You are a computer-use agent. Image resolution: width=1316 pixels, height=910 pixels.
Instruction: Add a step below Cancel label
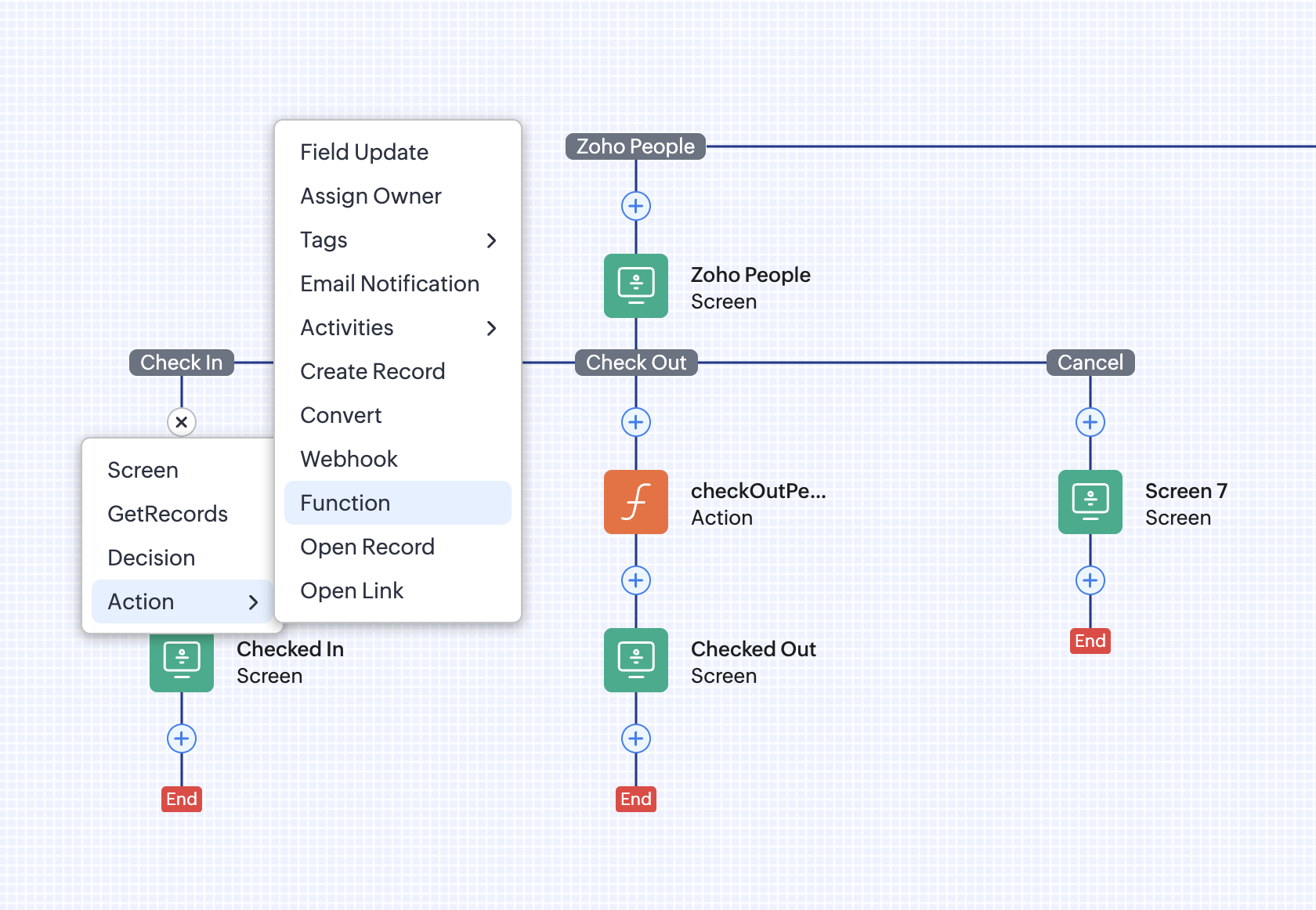pyautogui.click(x=1090, y=422)
